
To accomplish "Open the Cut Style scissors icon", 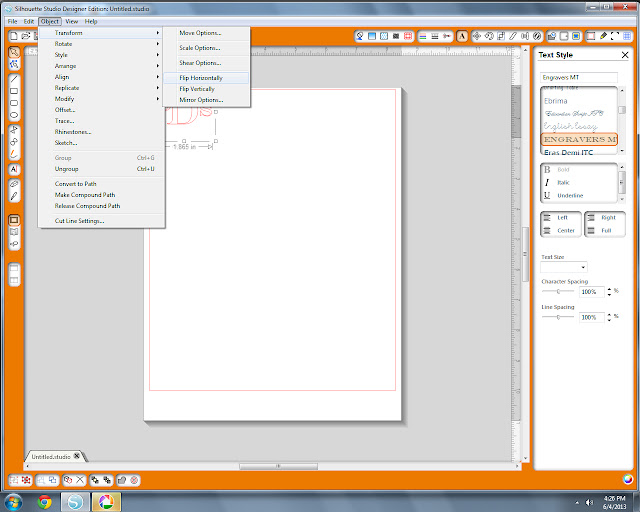I will point(447,36).
